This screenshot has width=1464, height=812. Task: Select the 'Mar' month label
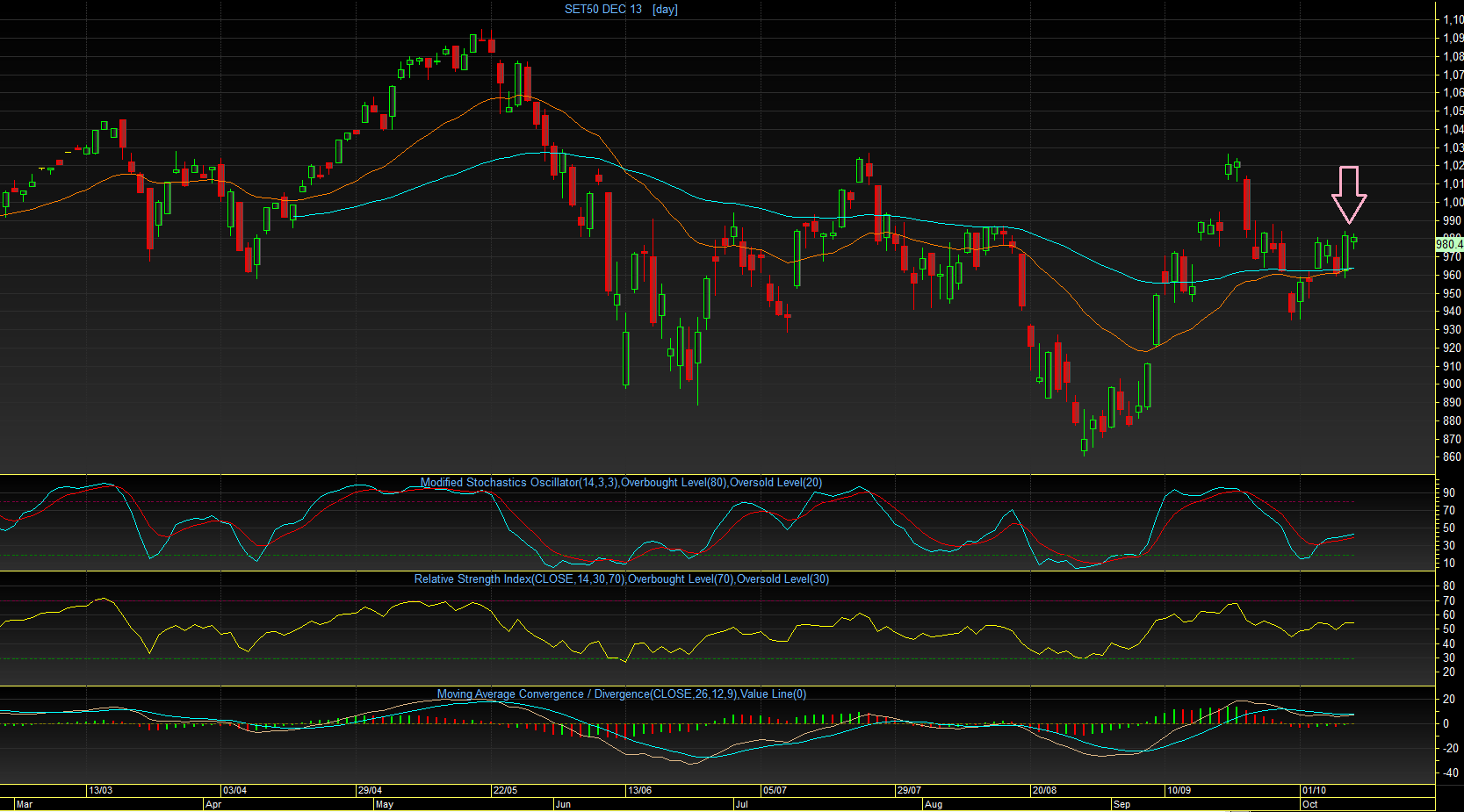tap(25, 804)
